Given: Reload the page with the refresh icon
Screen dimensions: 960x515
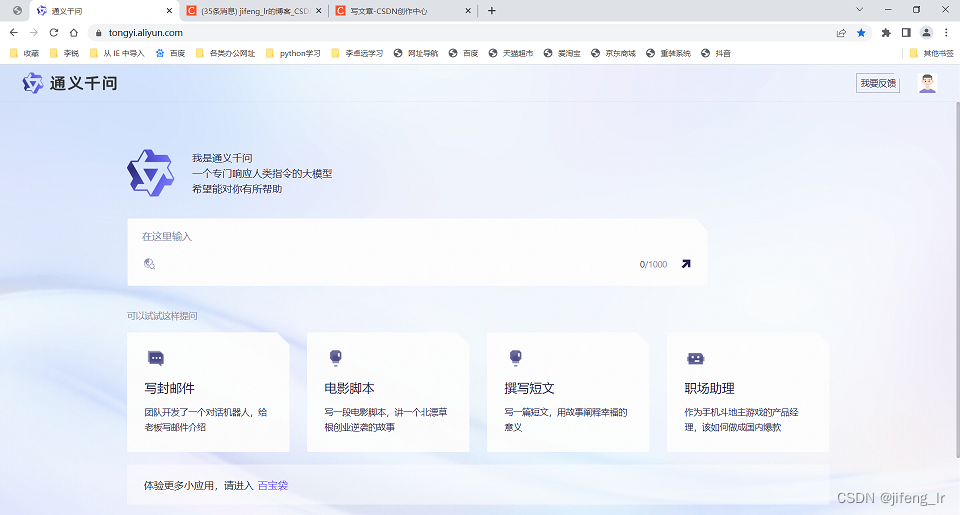Looking at the screenshot, I should 54,32.
